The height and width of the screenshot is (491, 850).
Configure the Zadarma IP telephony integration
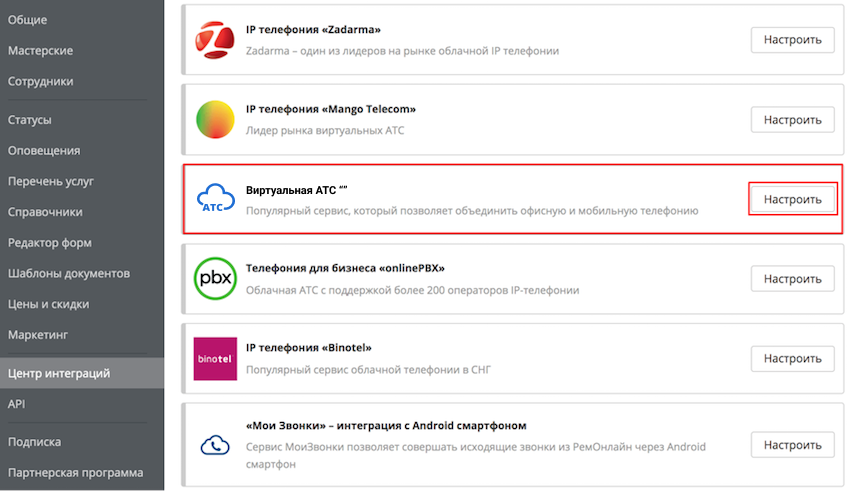coord(792,40)
